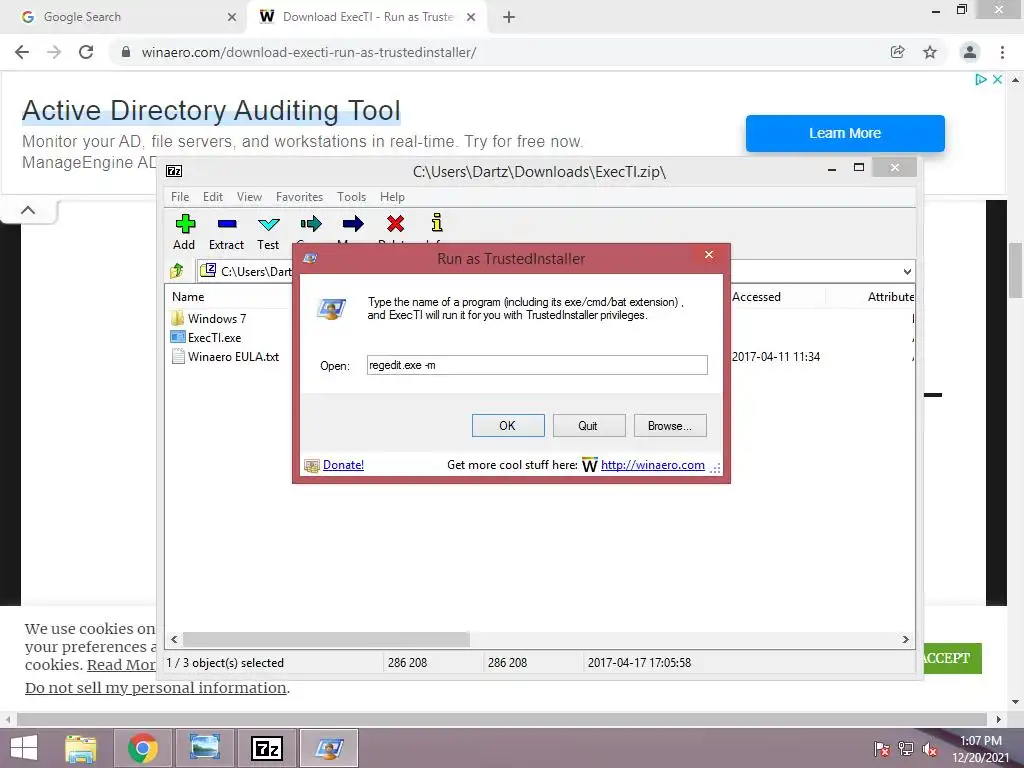The width and height of the screenshot is (1024, 768).
Task: Open the http://winaero.com link
Action: 652,465
